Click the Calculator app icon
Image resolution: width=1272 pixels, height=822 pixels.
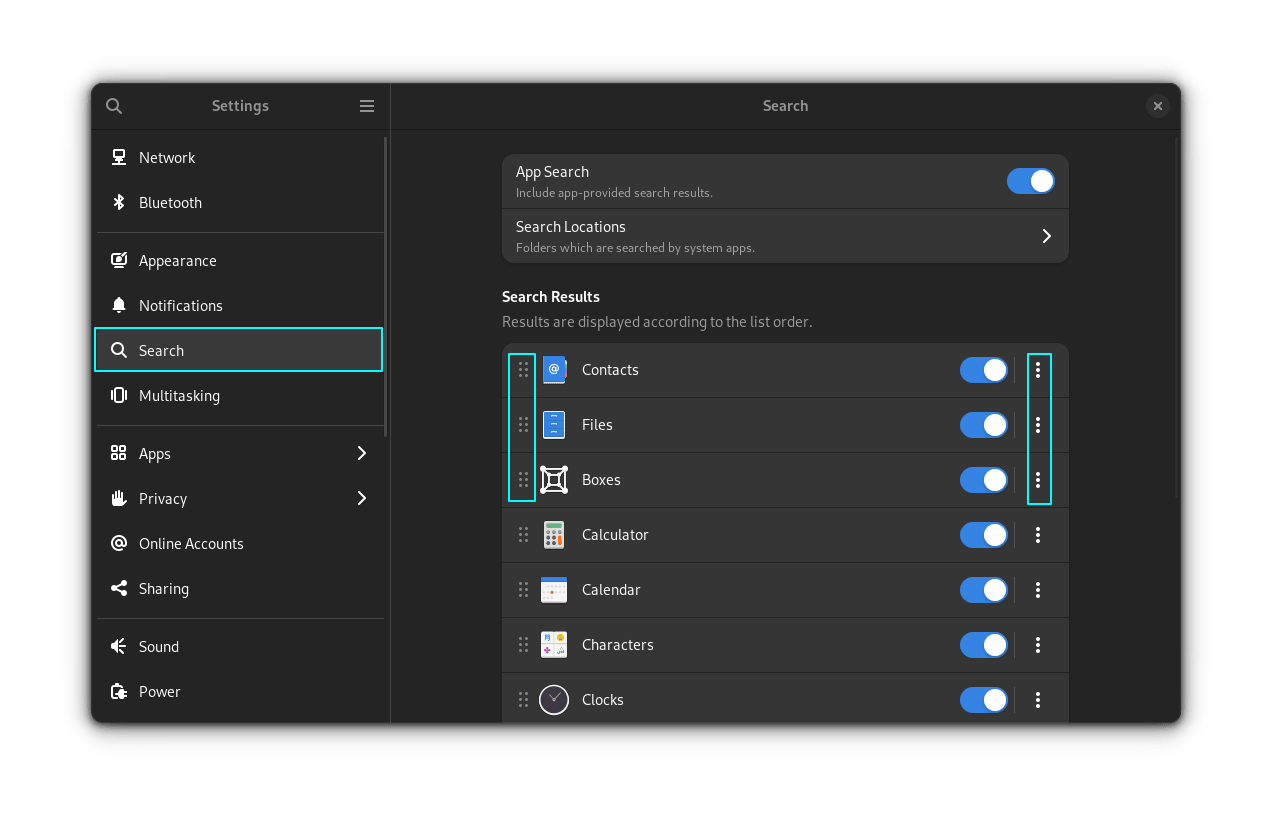554,535
